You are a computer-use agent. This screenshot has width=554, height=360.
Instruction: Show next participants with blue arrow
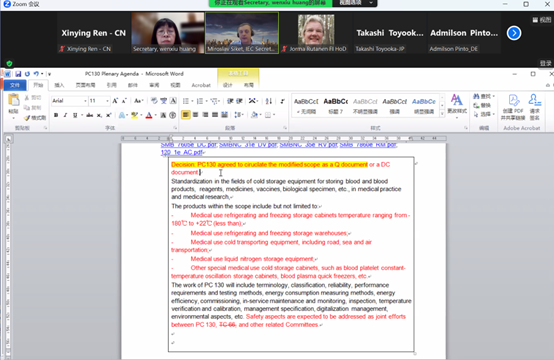point(514,33)
